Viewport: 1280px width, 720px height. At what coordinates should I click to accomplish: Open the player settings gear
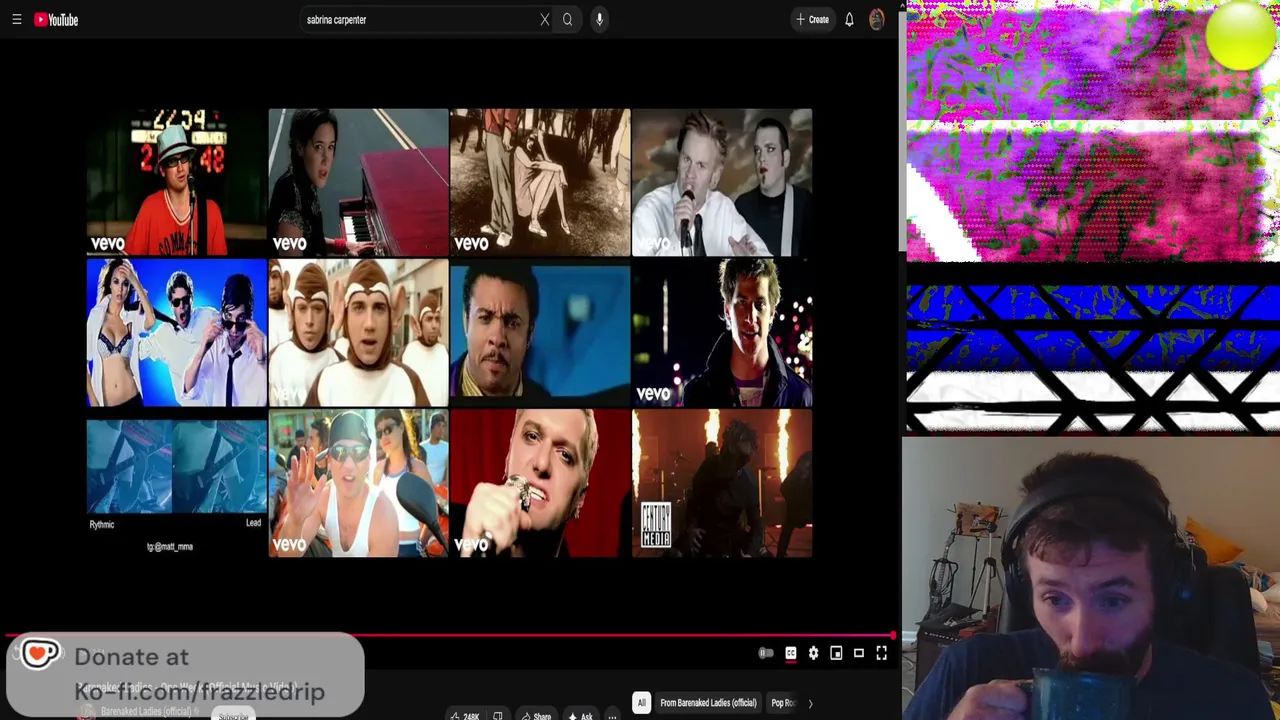point(813,653)
